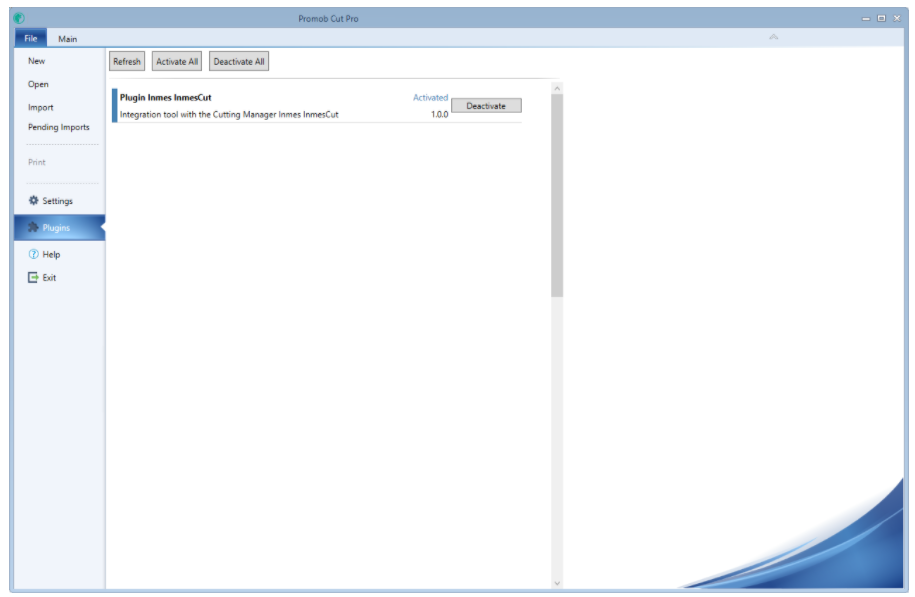Image resolution: width=915 pixels, height=597 pixels.
Task: Switch to the Main tab
Action: [68, 39]
